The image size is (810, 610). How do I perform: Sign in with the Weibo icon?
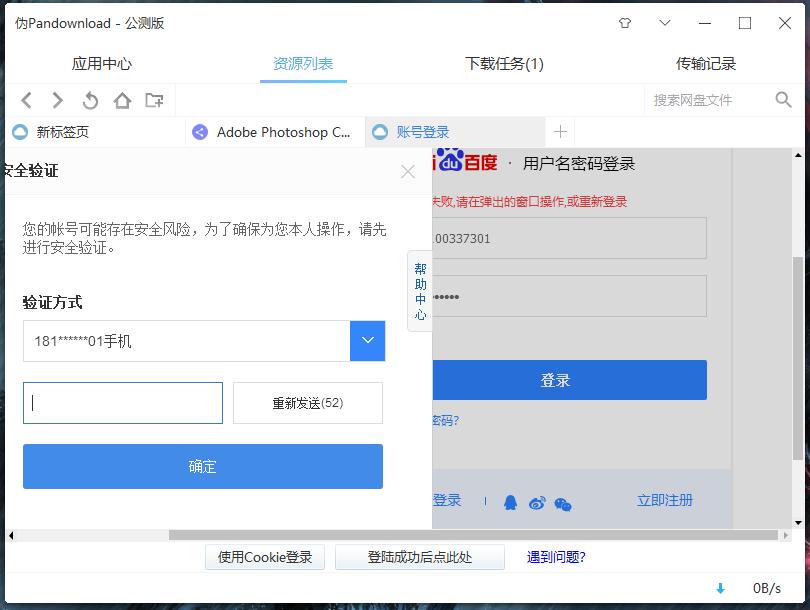(537, 503)
